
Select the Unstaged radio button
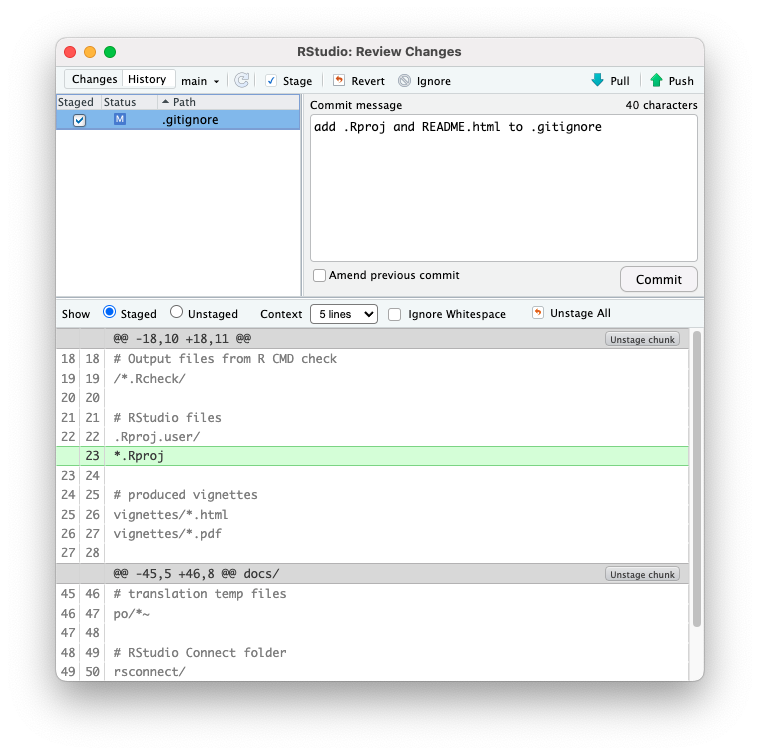click(177, 313)
